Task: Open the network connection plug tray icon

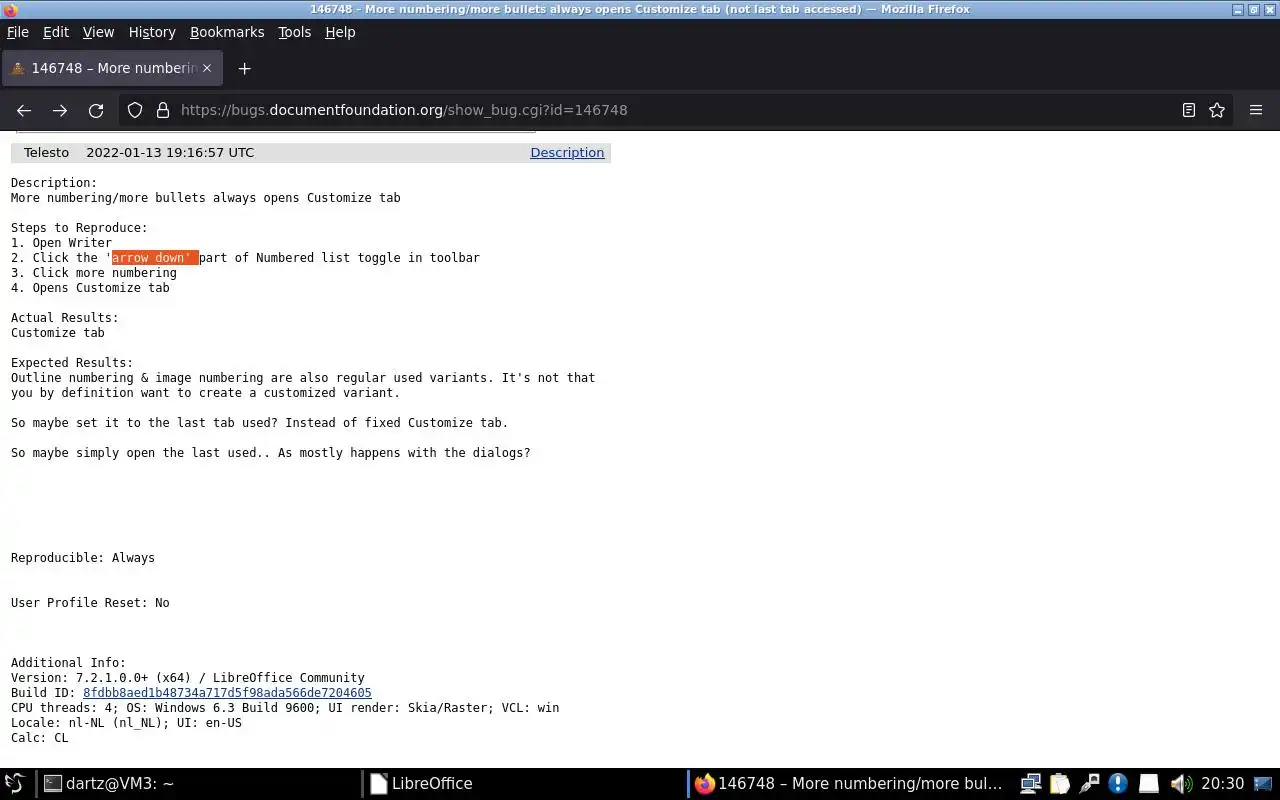Action: click(x=1089, y=784)
